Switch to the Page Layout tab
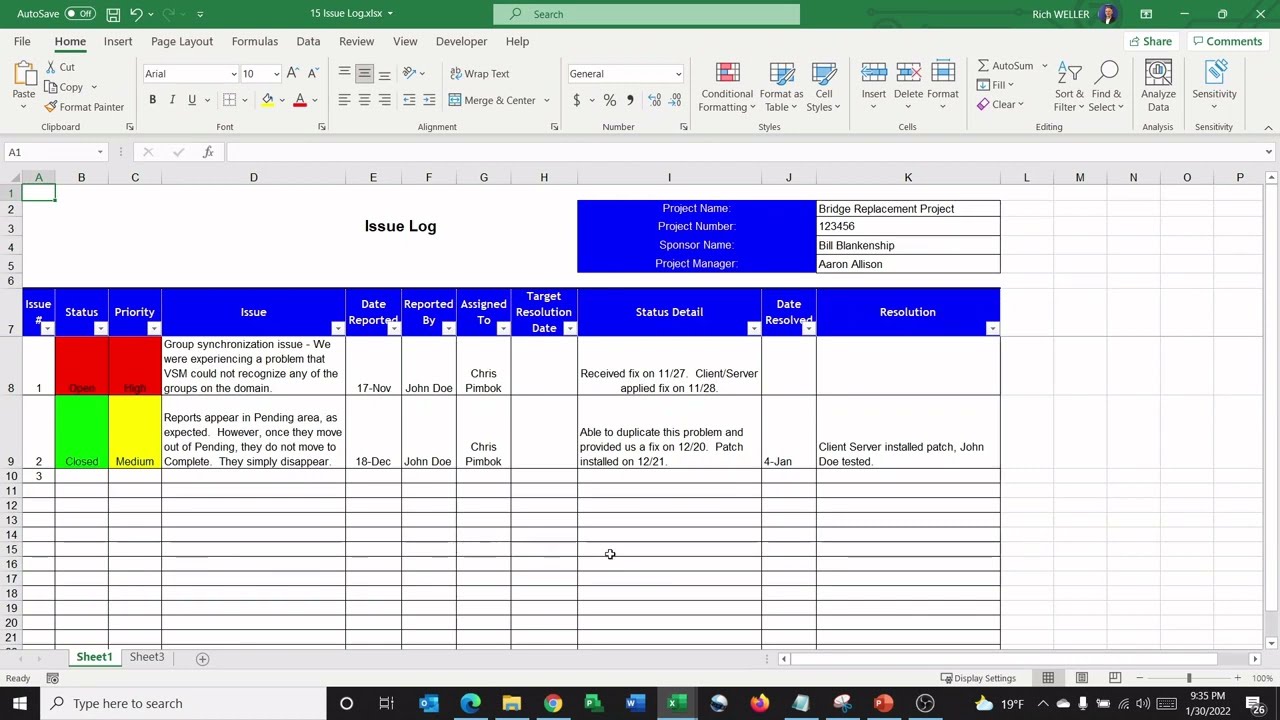Viewport: 1280px width, 720px height. pos(182,41)
